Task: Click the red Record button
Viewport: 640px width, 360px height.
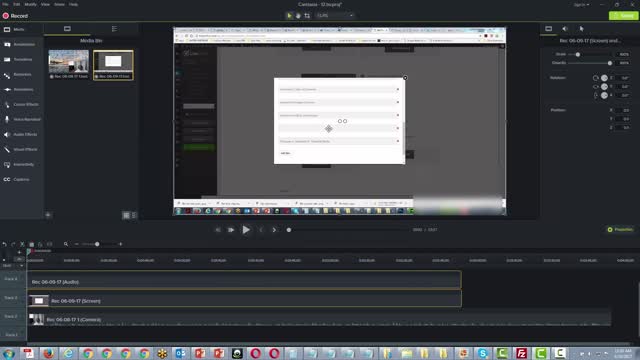Action: pos(16,16)
